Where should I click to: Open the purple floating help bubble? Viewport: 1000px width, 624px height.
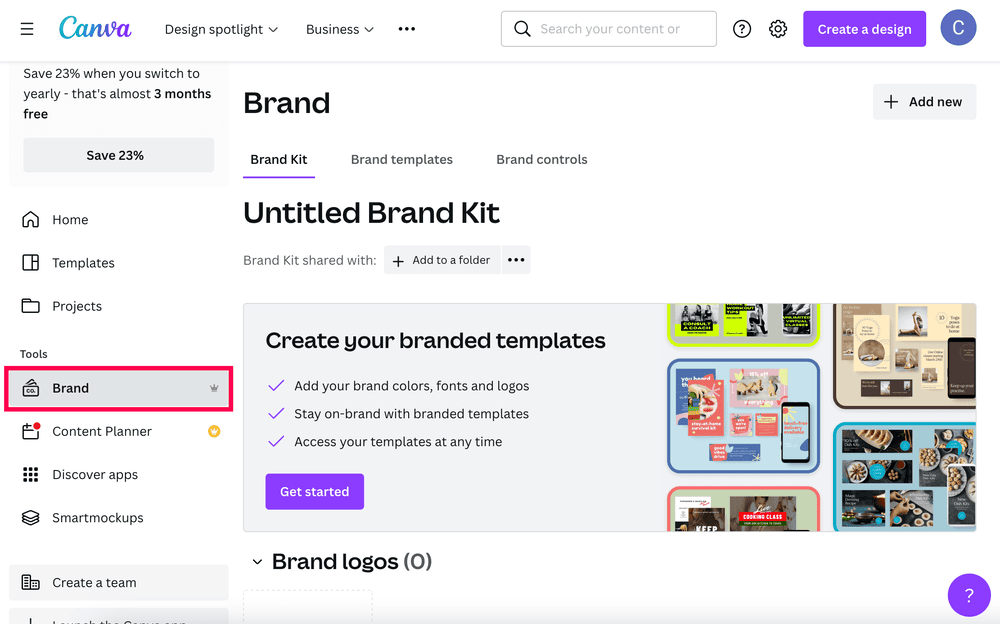point(968,596)
